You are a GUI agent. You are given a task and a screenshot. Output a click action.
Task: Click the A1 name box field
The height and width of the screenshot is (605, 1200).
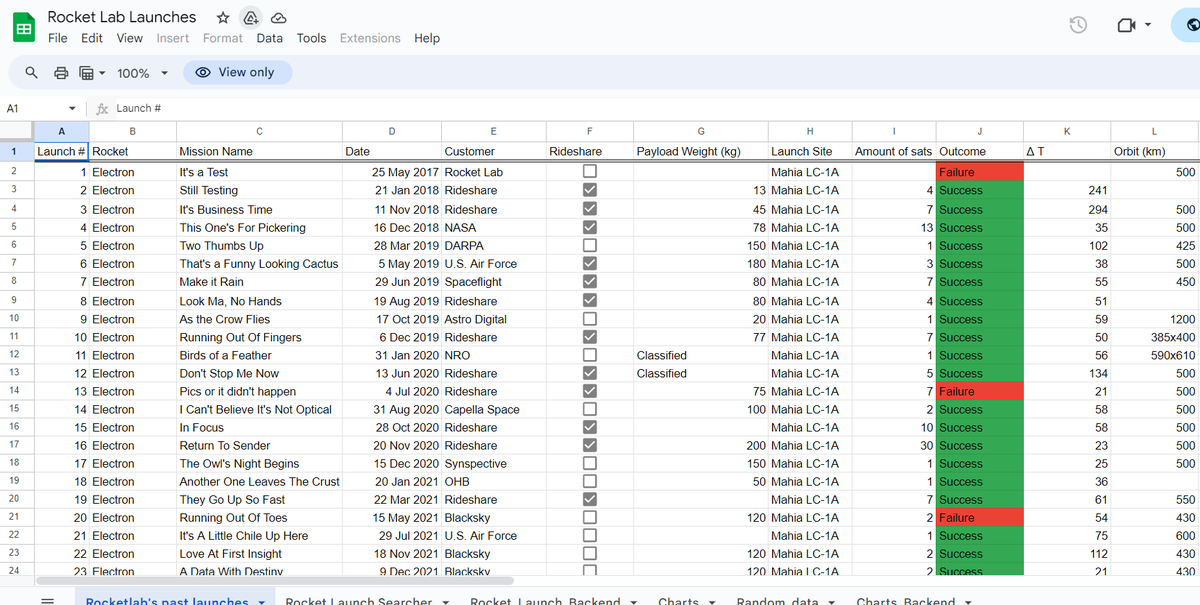pyautogui.click(x=33, y=108)
